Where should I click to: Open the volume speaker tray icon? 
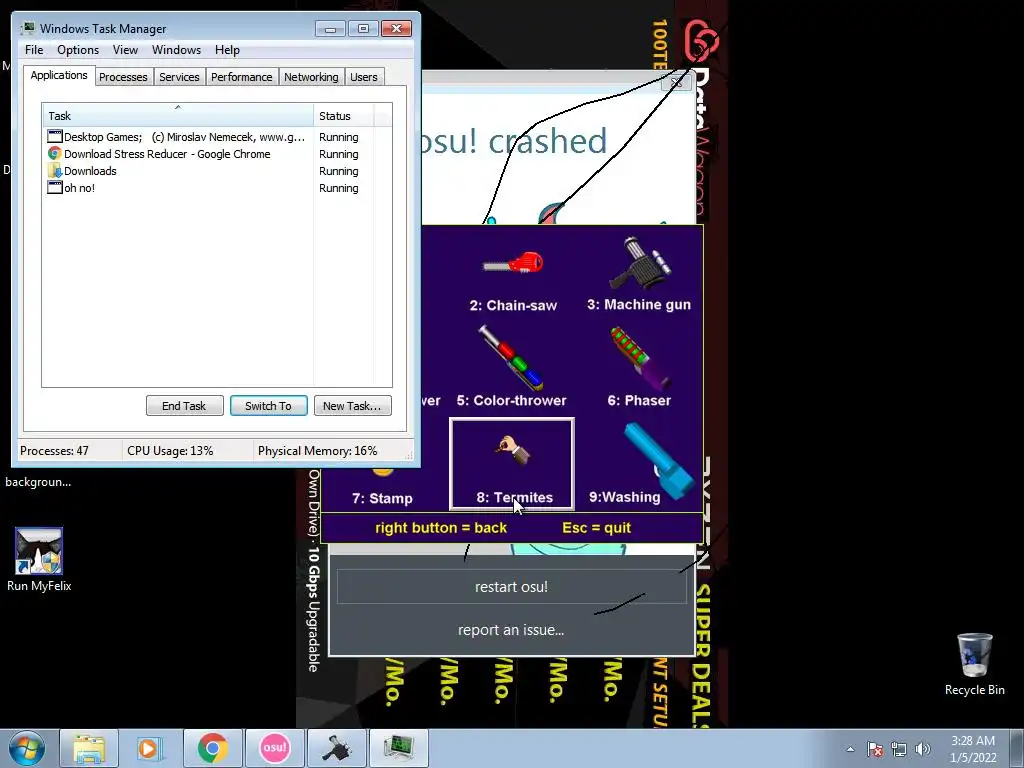click(x=923, y=749)
